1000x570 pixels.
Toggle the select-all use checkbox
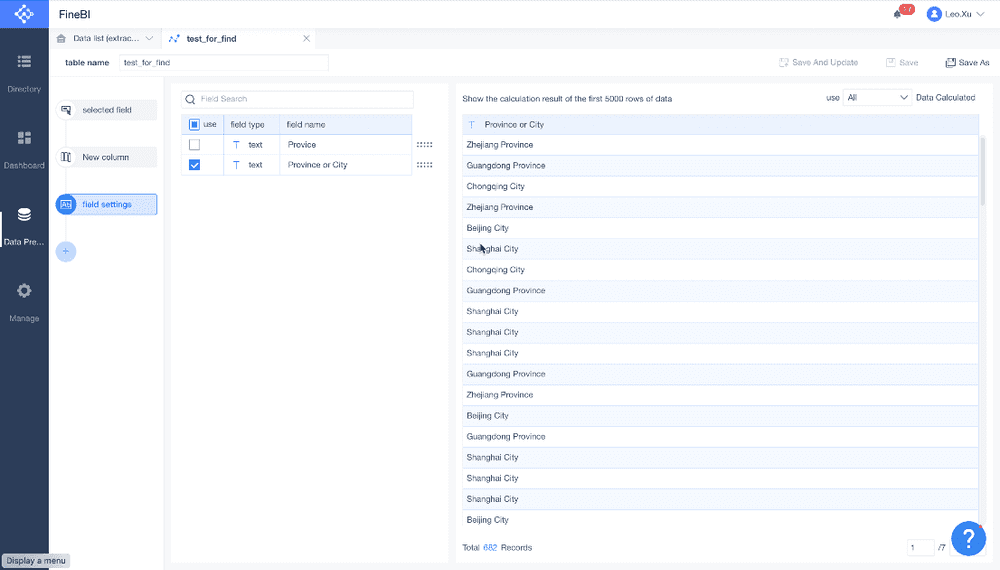pyautogui.click(x=195, y=124)
